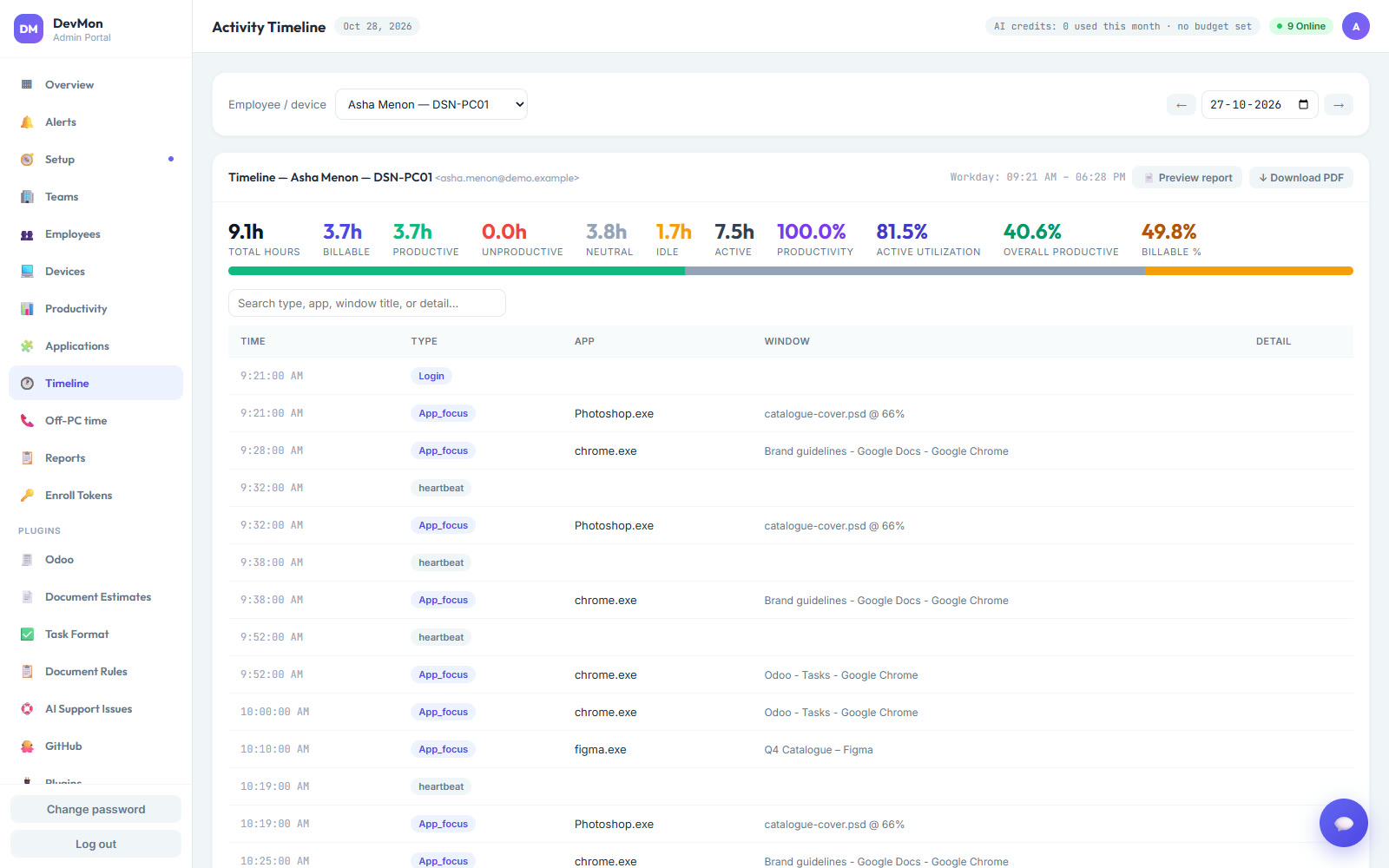Go to the previous day arrow
Image resolution: width=1389 pixels, height=868 pixels.
pos(1181,105)
